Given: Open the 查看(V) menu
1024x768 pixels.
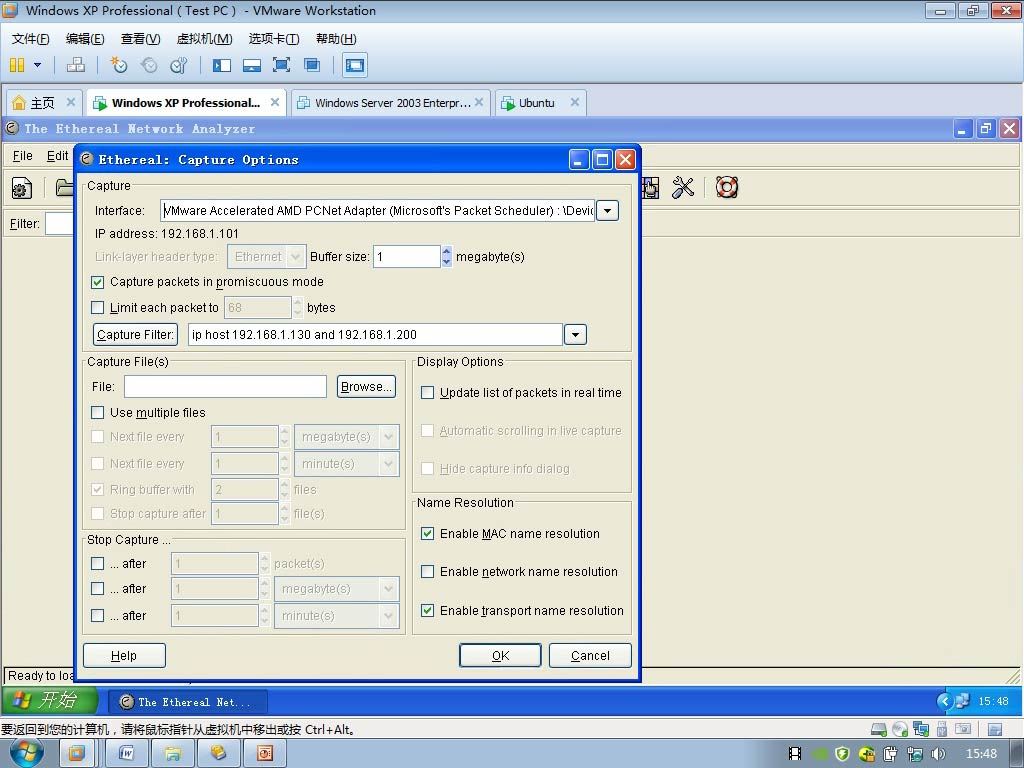Looking at the screenshot, I should pos(140,39).
